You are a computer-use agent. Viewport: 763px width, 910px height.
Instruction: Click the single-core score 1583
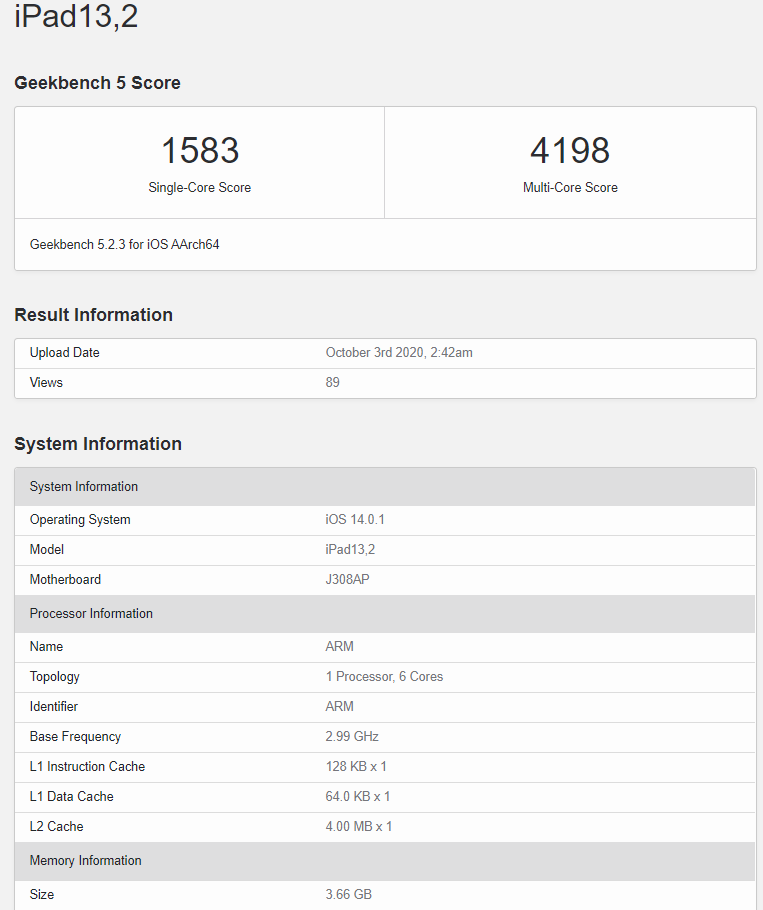coord(200,150)
